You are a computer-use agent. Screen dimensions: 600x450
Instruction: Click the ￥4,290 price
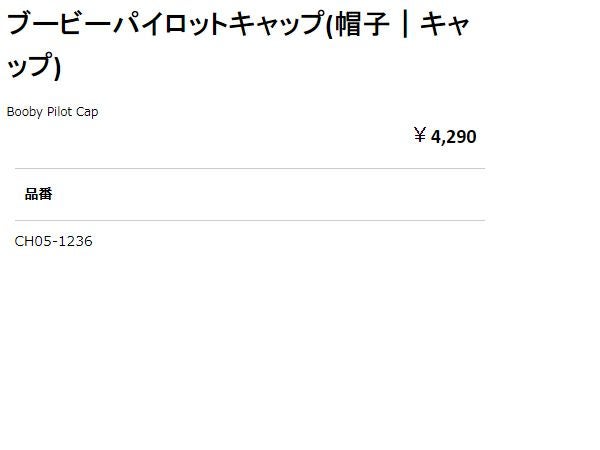[x=445, y=137]
